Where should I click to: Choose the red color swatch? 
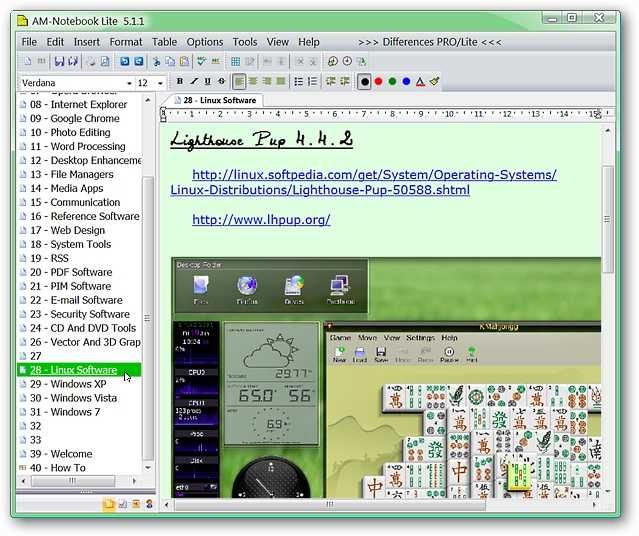378,82
